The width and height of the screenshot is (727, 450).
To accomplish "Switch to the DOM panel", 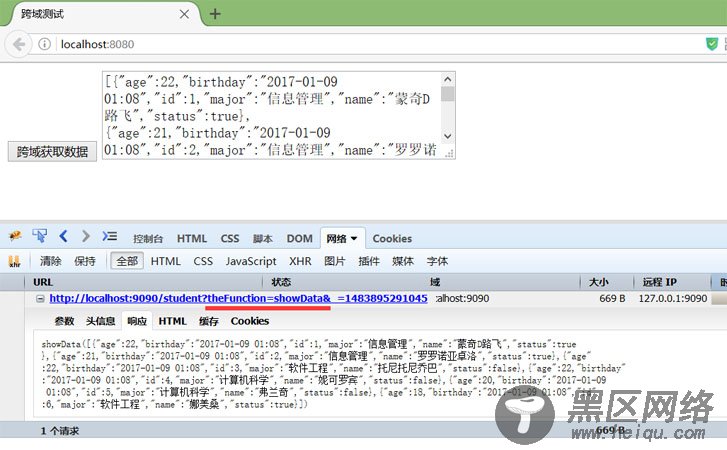I will click(300, 239).
